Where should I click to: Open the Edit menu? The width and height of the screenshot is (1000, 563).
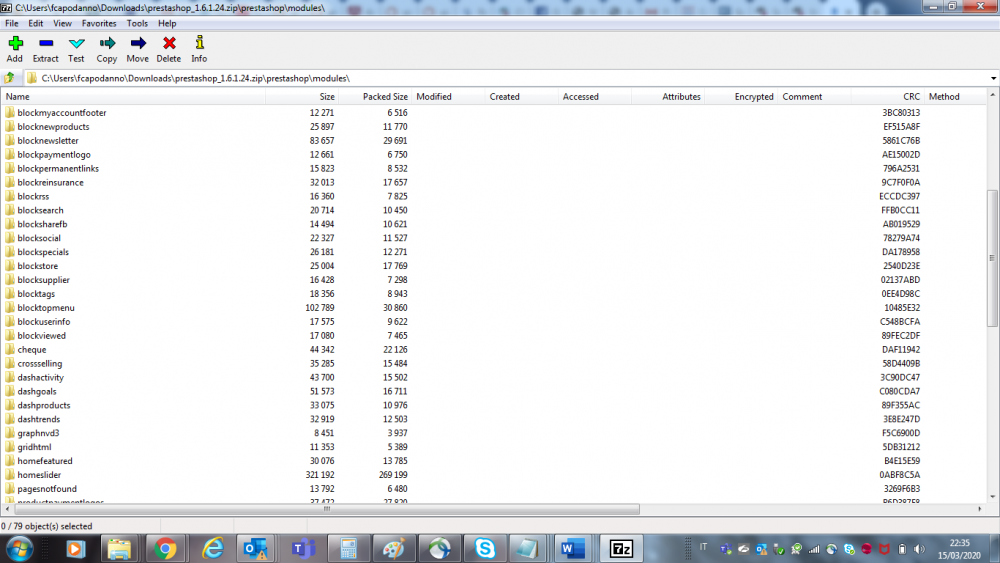click(x=36, y=24)
